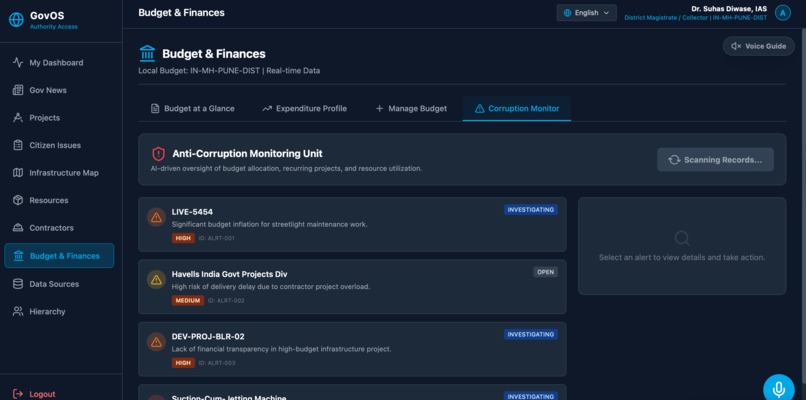
Task: Open the Budget at a Glance tab
Action: pyautogui.click(x=192, y=108)
